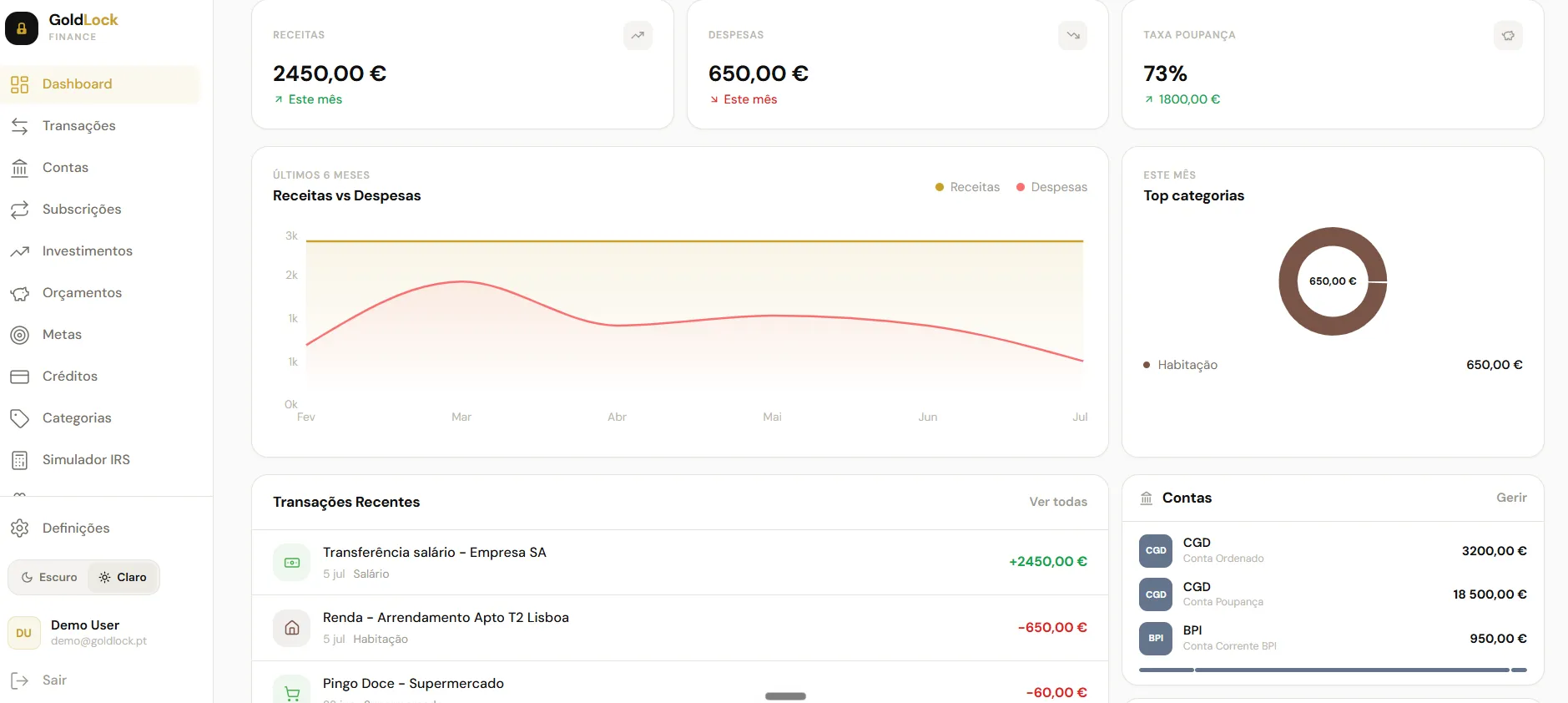Viewport: 1568px width, 703px height.
Task: Click the Sair logout icon
Action: pyautogui.click(x=20, y=680)
